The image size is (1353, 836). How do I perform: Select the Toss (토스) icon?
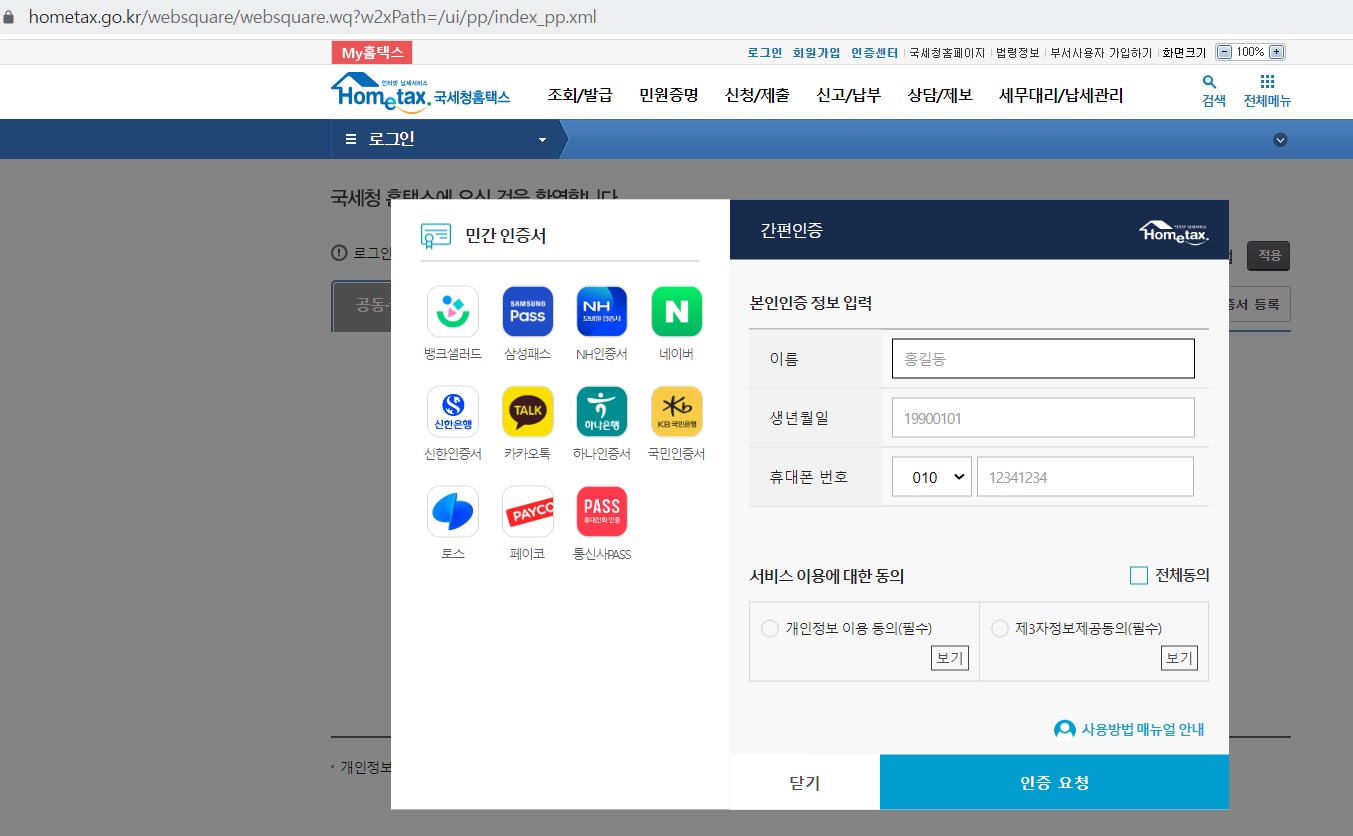click(453, 512)
